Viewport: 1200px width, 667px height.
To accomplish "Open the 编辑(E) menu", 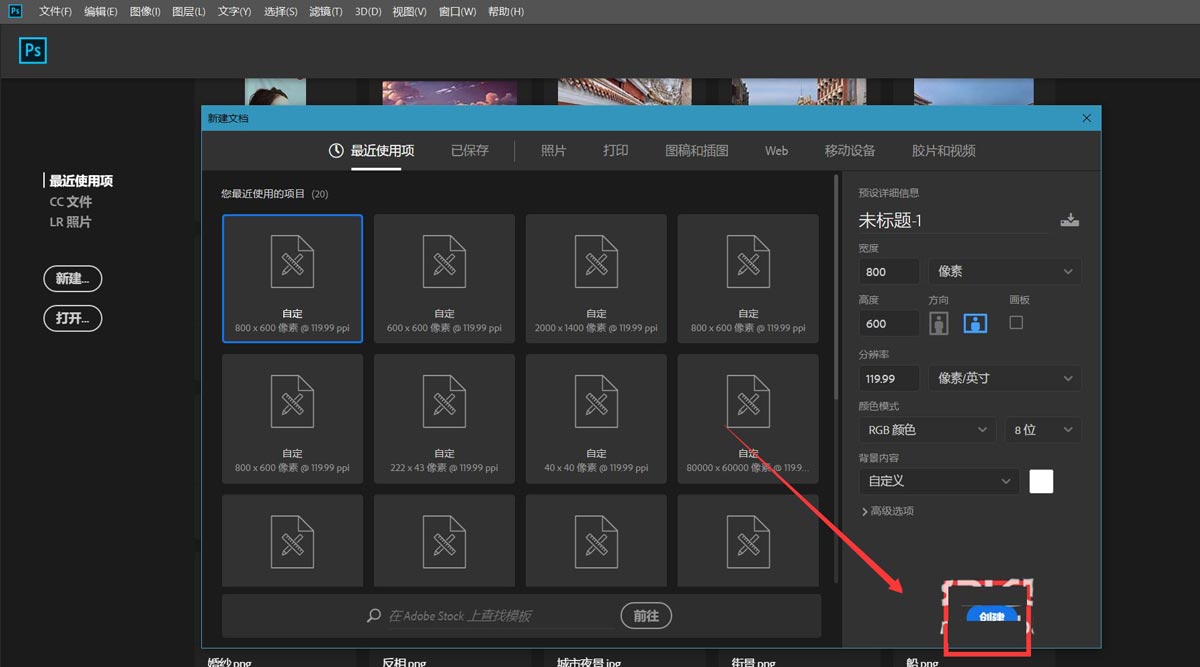I will tap(100, 12).
